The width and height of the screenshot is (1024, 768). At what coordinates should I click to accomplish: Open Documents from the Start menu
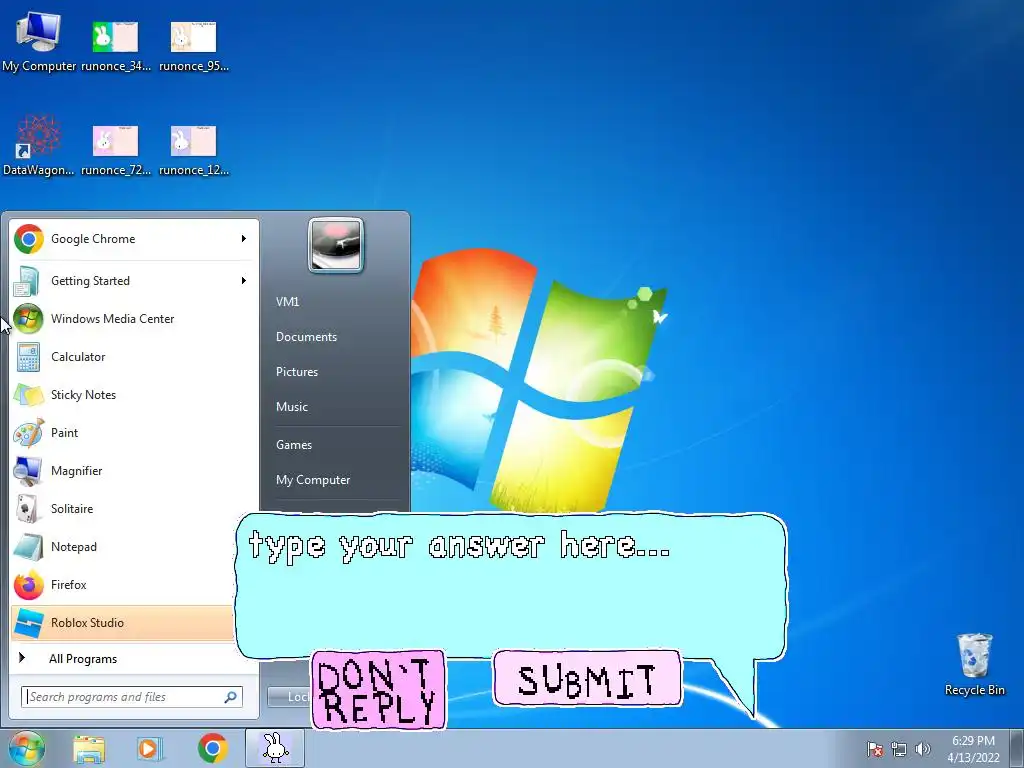coord(306,337)
